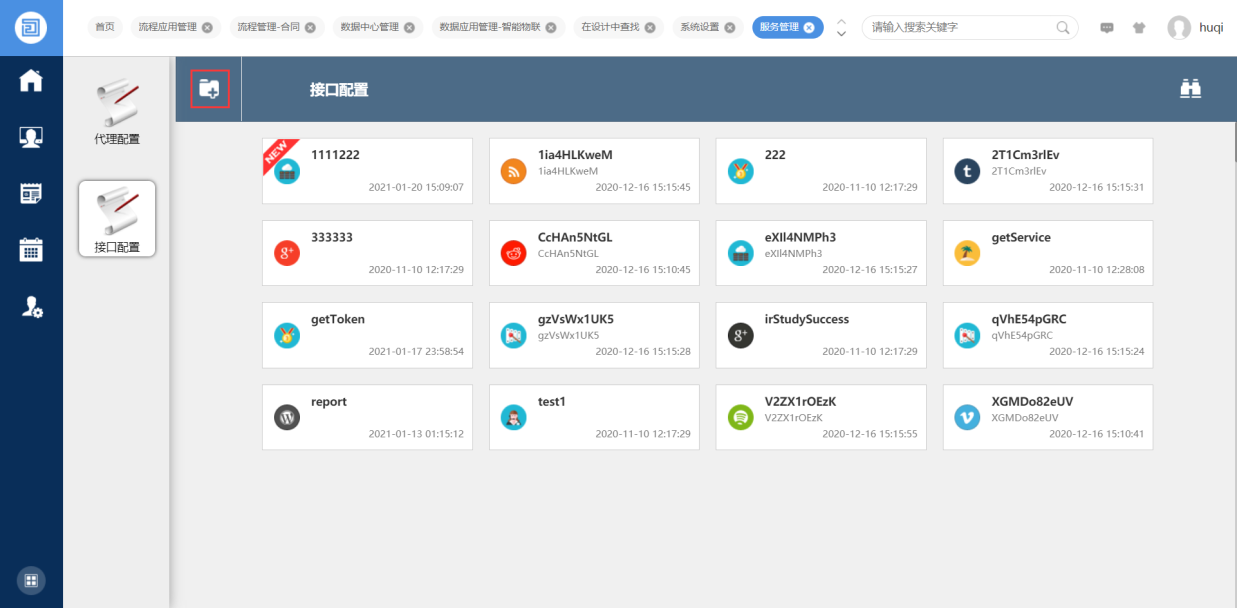Click the RSS icon of 1ia4HLKweM
The height and width of the screenshot is (608, 1237).
[513, 172]
